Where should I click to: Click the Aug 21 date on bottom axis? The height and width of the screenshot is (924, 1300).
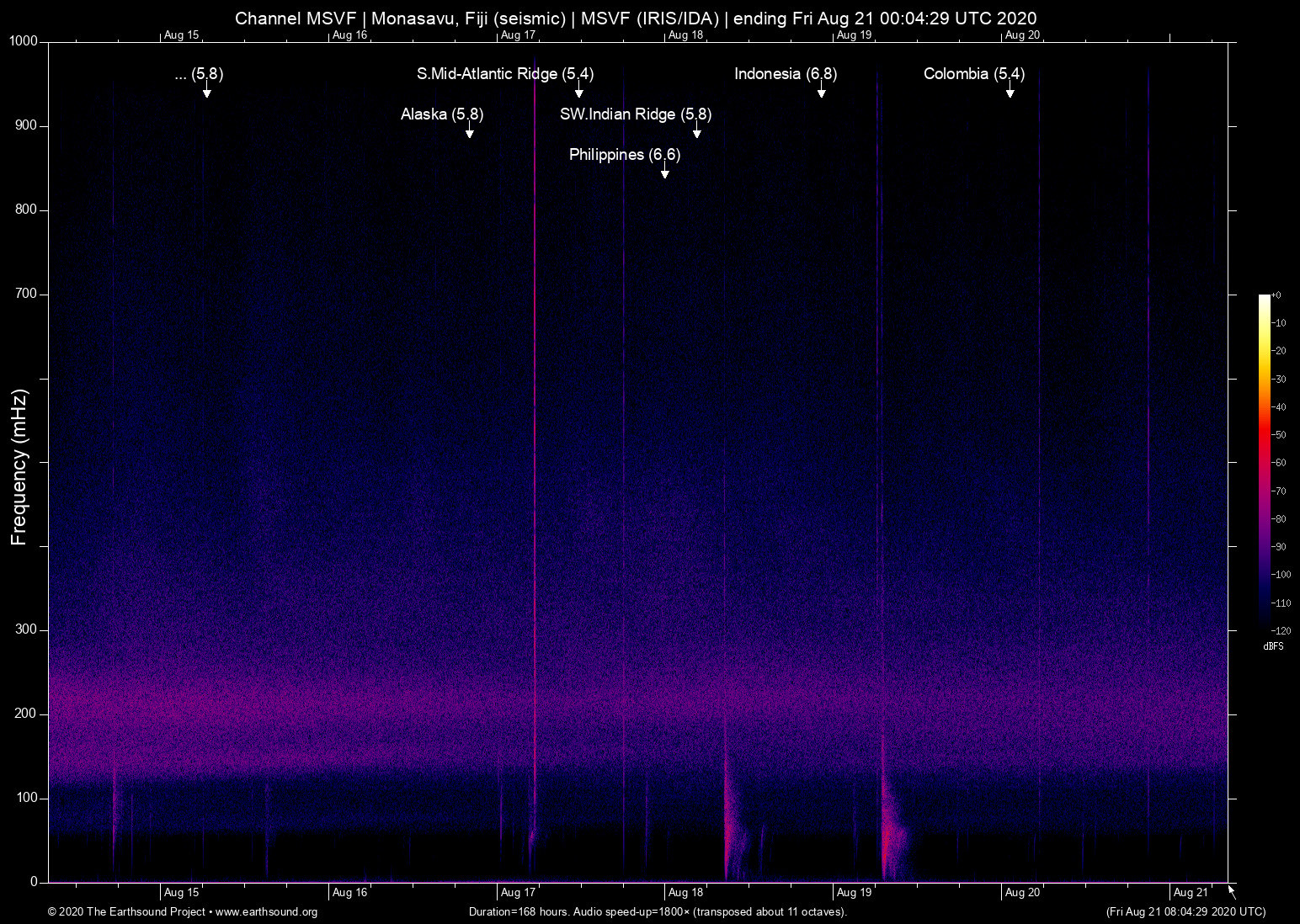[1190, 893]
